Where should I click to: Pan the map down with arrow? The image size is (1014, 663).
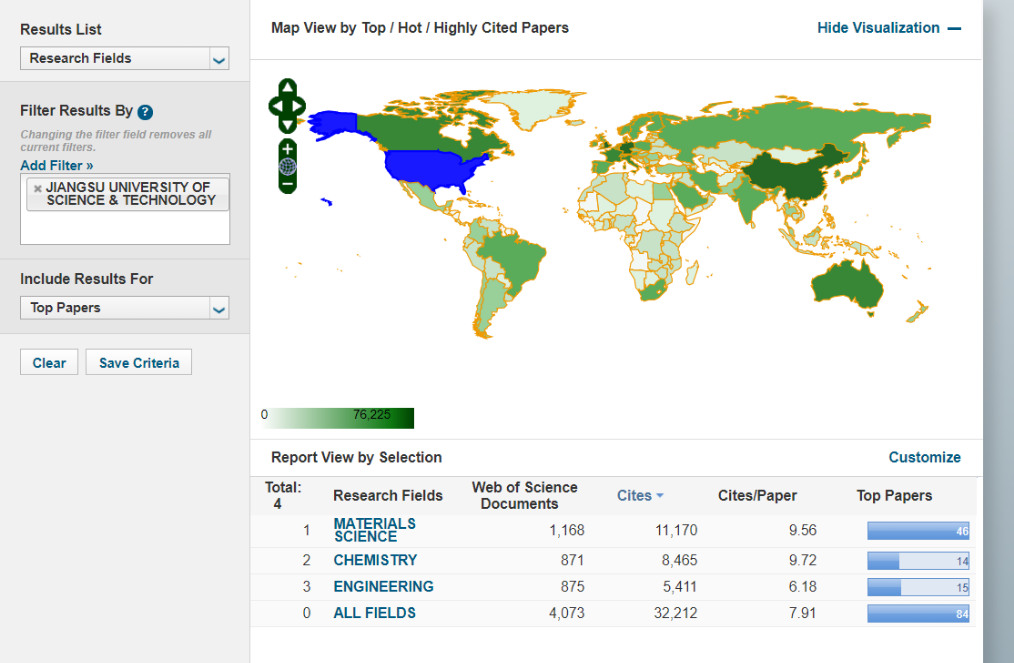(287, 124)
